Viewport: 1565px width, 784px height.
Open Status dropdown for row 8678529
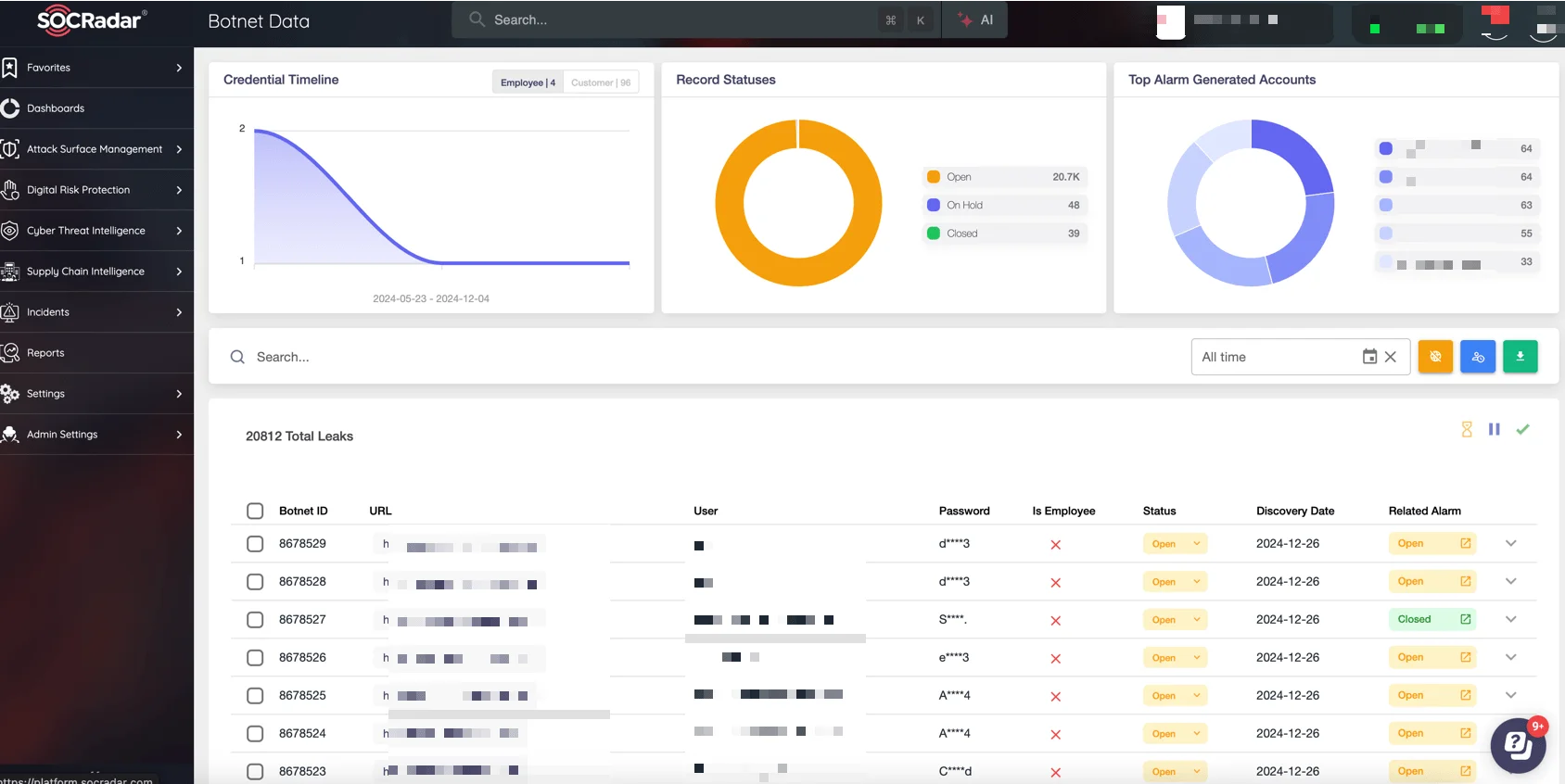point(1175,544)
